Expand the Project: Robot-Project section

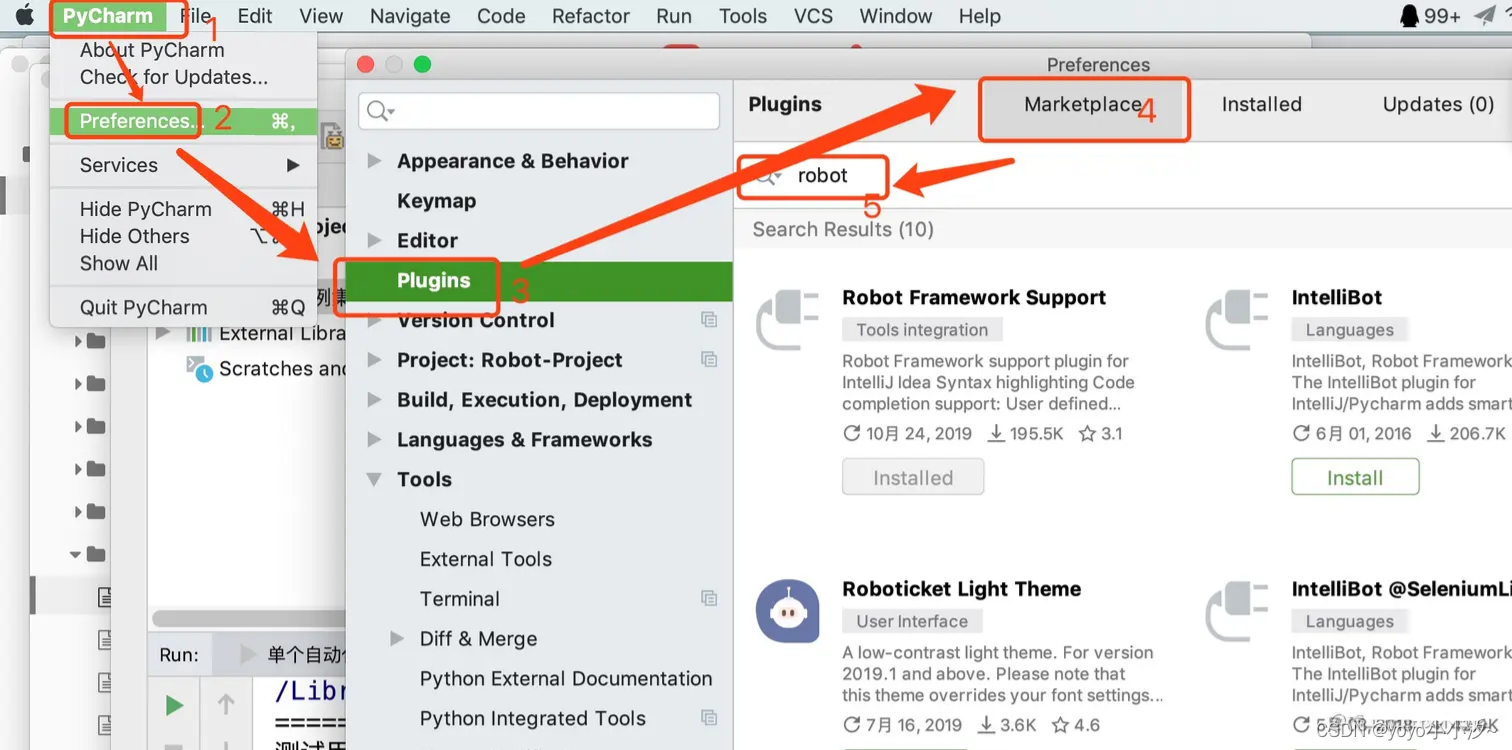[x=374, y=360]
